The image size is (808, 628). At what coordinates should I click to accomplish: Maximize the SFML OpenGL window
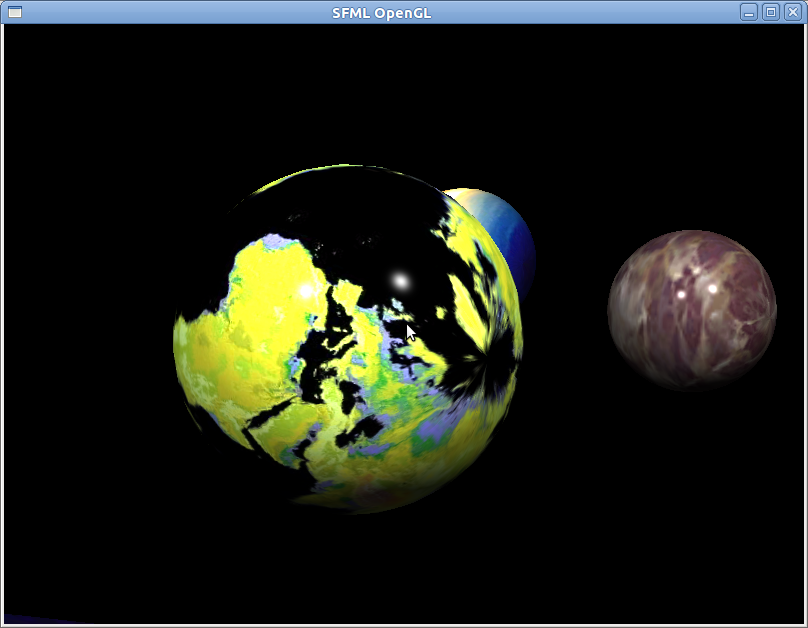(771, 12)
